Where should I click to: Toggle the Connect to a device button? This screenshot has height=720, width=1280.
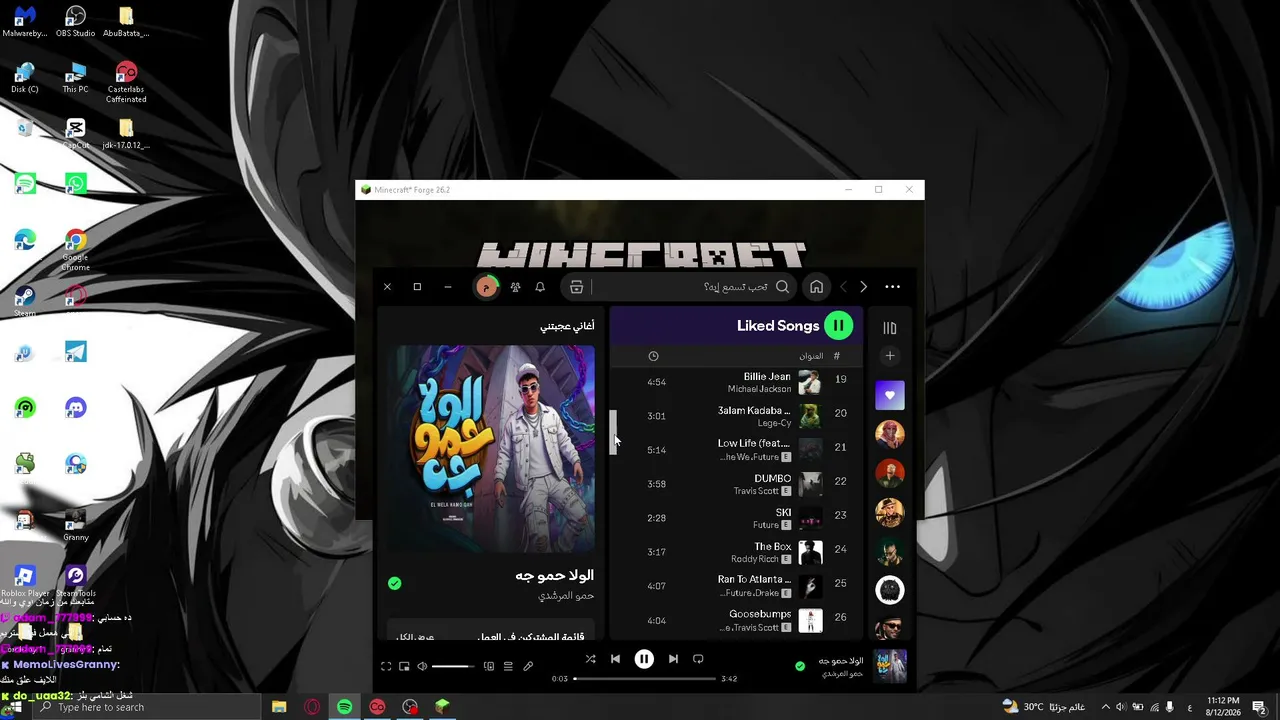tap(489, 666)
